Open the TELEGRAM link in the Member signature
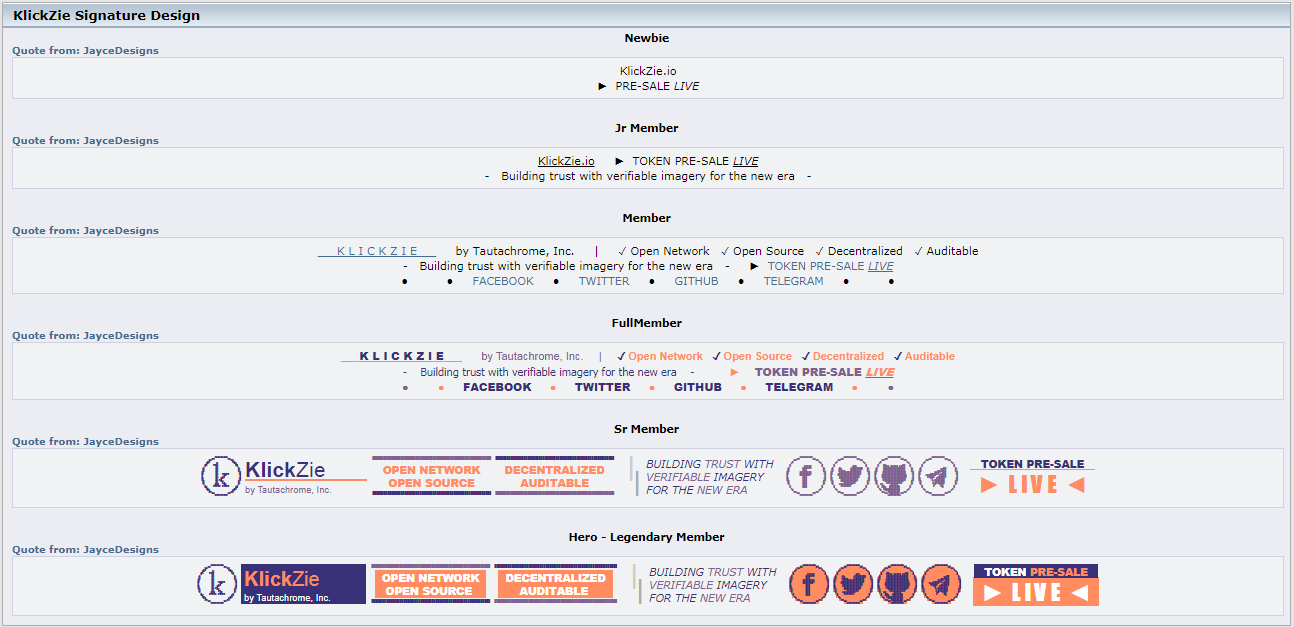The height and width of the screenshot is (627, 1294). (x=794, y=281)
